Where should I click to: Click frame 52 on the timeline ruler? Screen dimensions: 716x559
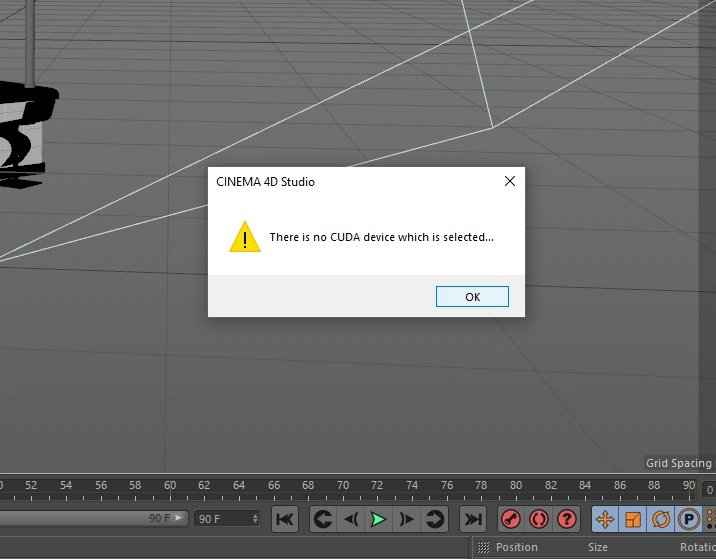31,485
